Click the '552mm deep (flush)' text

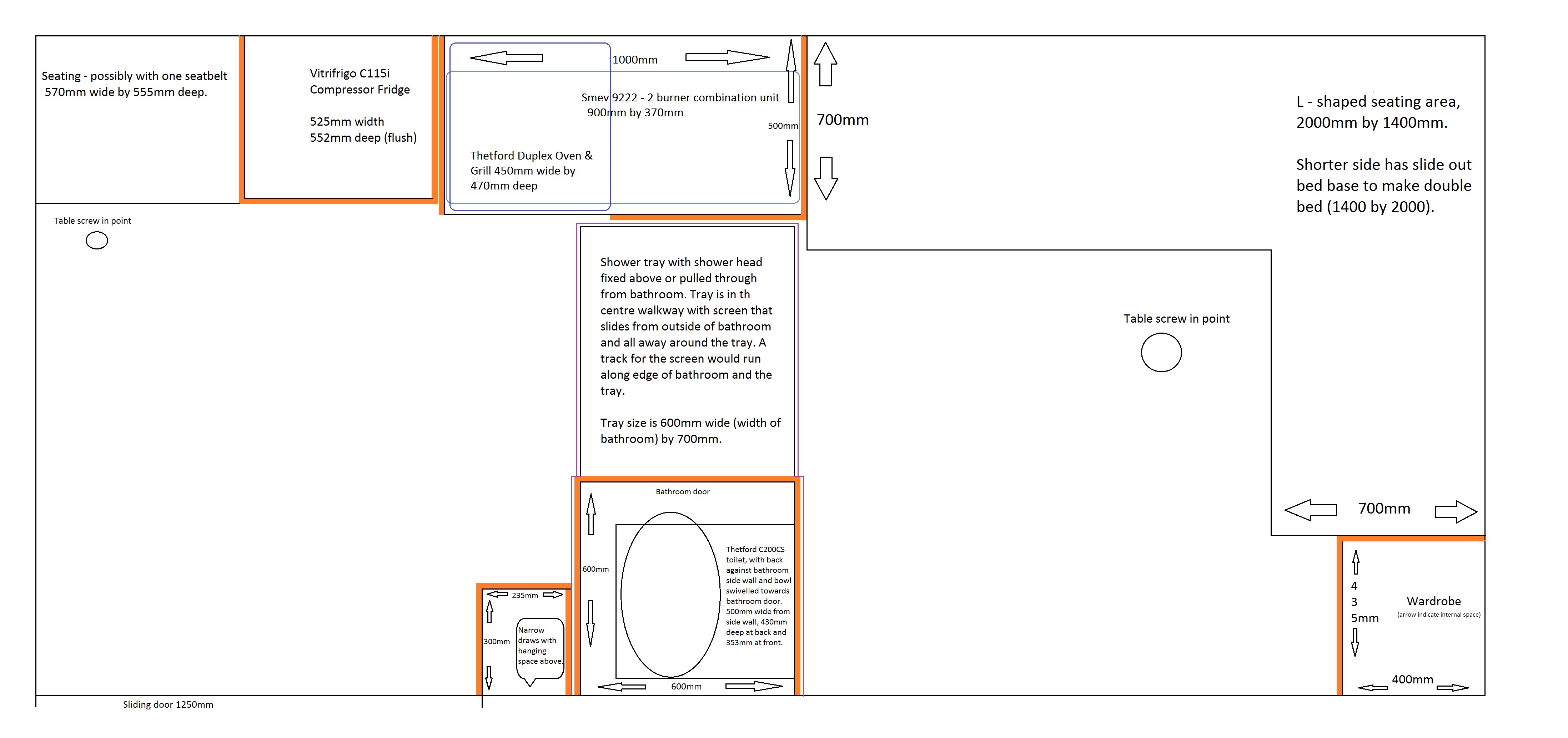pos(363,137)
